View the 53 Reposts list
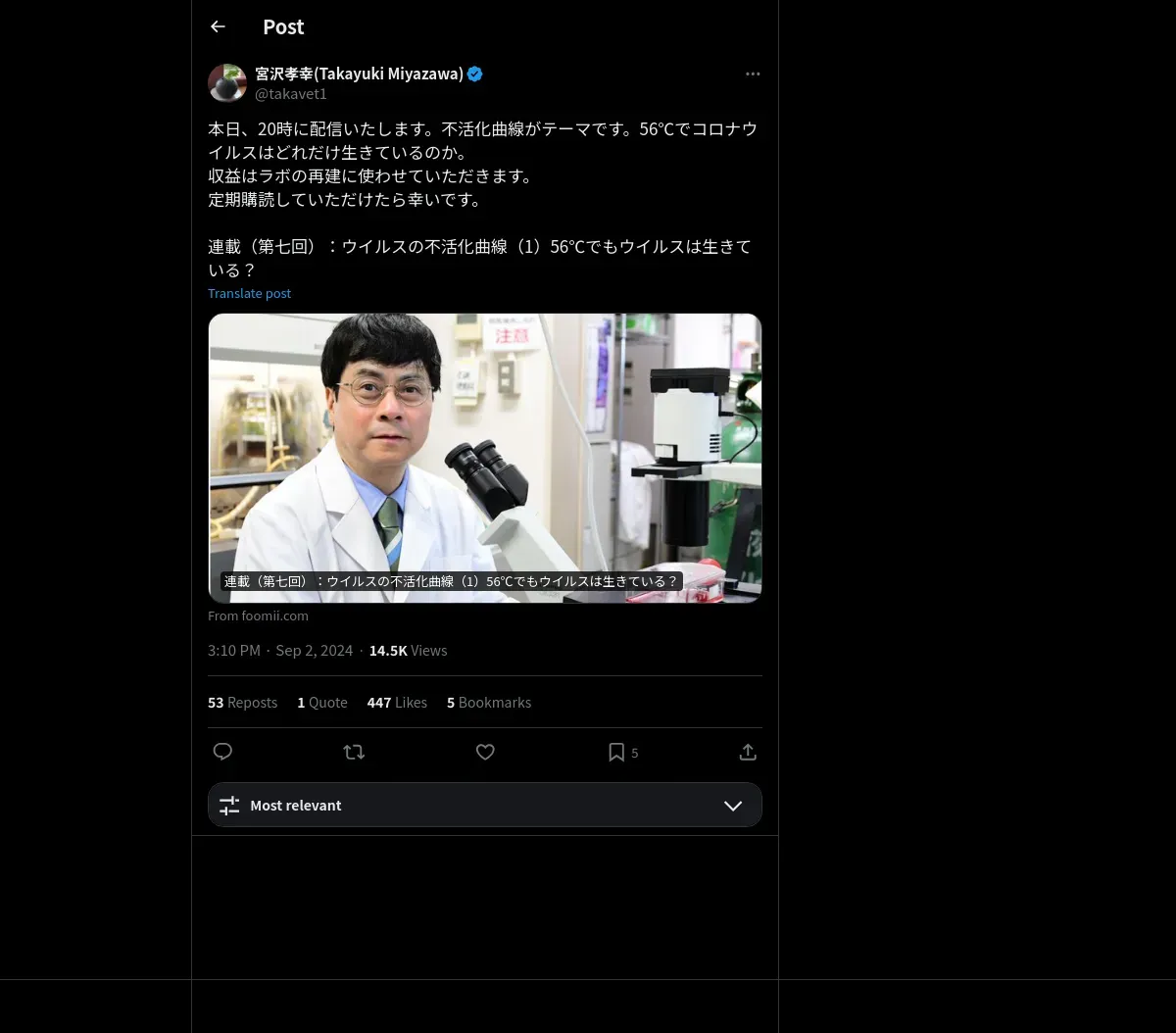The width and height of the screenshot is (1176, 1033). pyautogui.click(x=242, y=703)
